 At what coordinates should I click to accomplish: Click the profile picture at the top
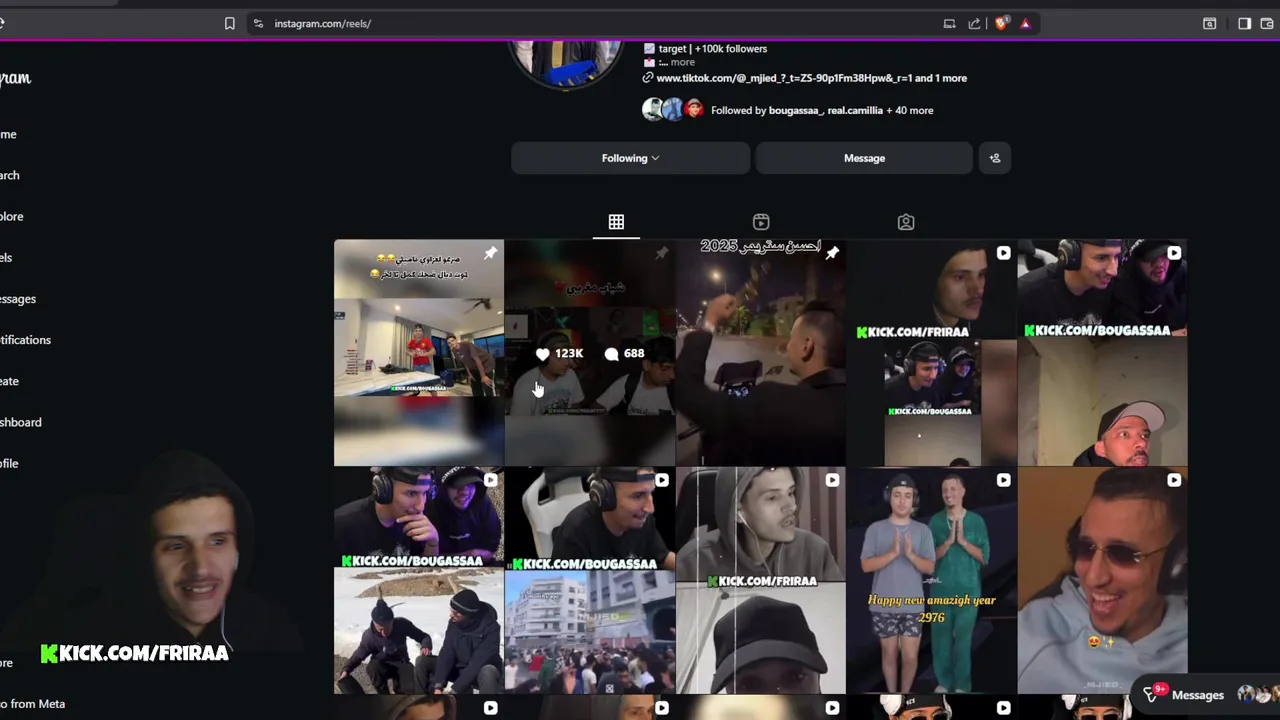(566, 62)
